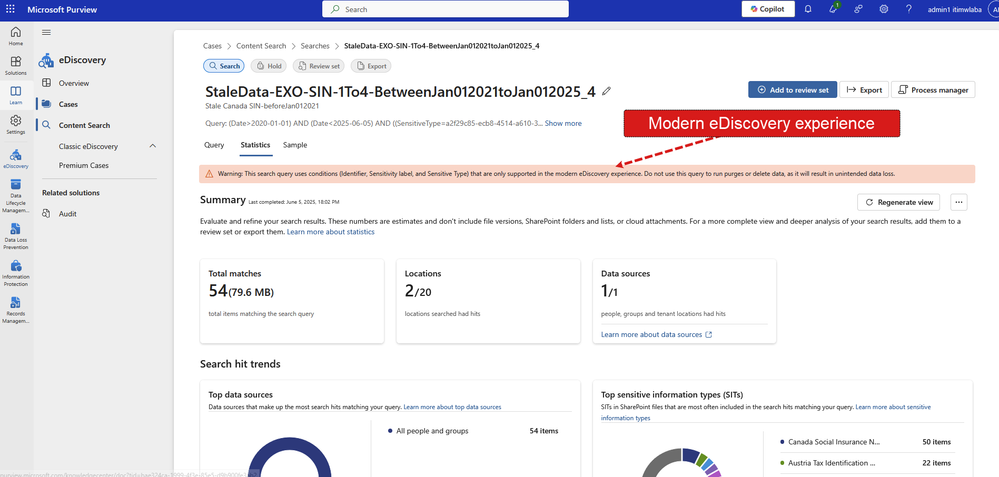Select eDiscovery icon in left rail
This screenshot has width=999, height=477.
coord(16,158)
